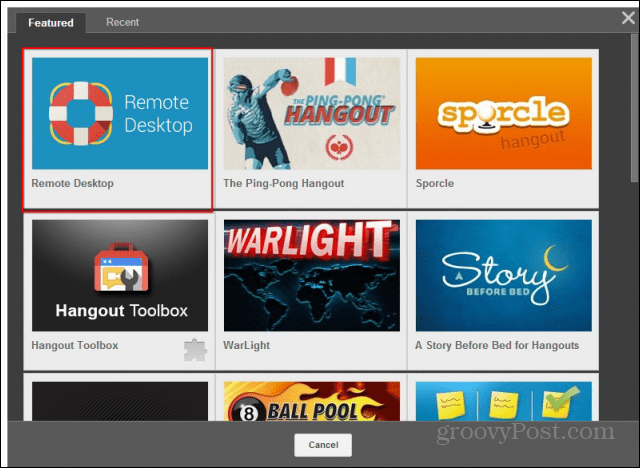Close the apps dialog with X

coord(628,18)
